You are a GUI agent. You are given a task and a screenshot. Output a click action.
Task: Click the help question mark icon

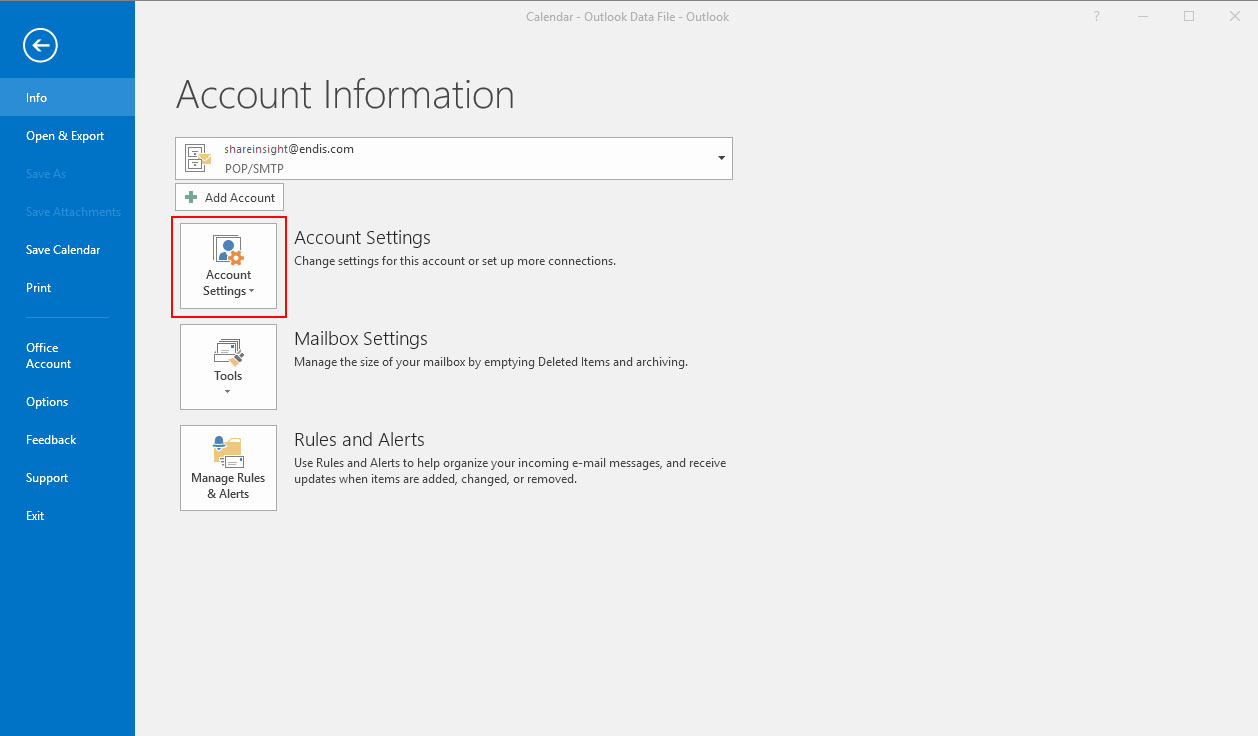[1096, 16]
